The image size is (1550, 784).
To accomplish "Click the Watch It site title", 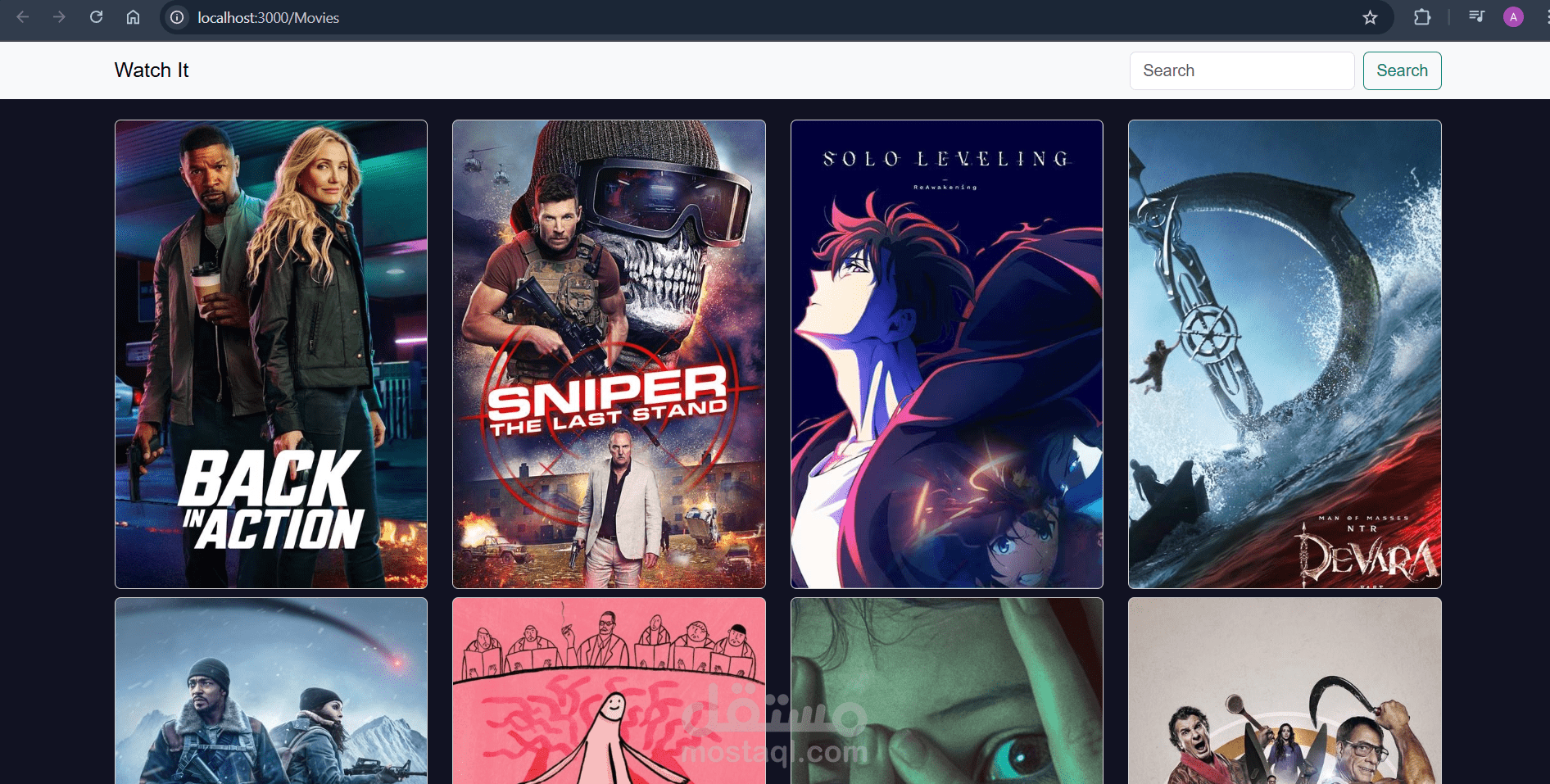I will coord(151,70).
